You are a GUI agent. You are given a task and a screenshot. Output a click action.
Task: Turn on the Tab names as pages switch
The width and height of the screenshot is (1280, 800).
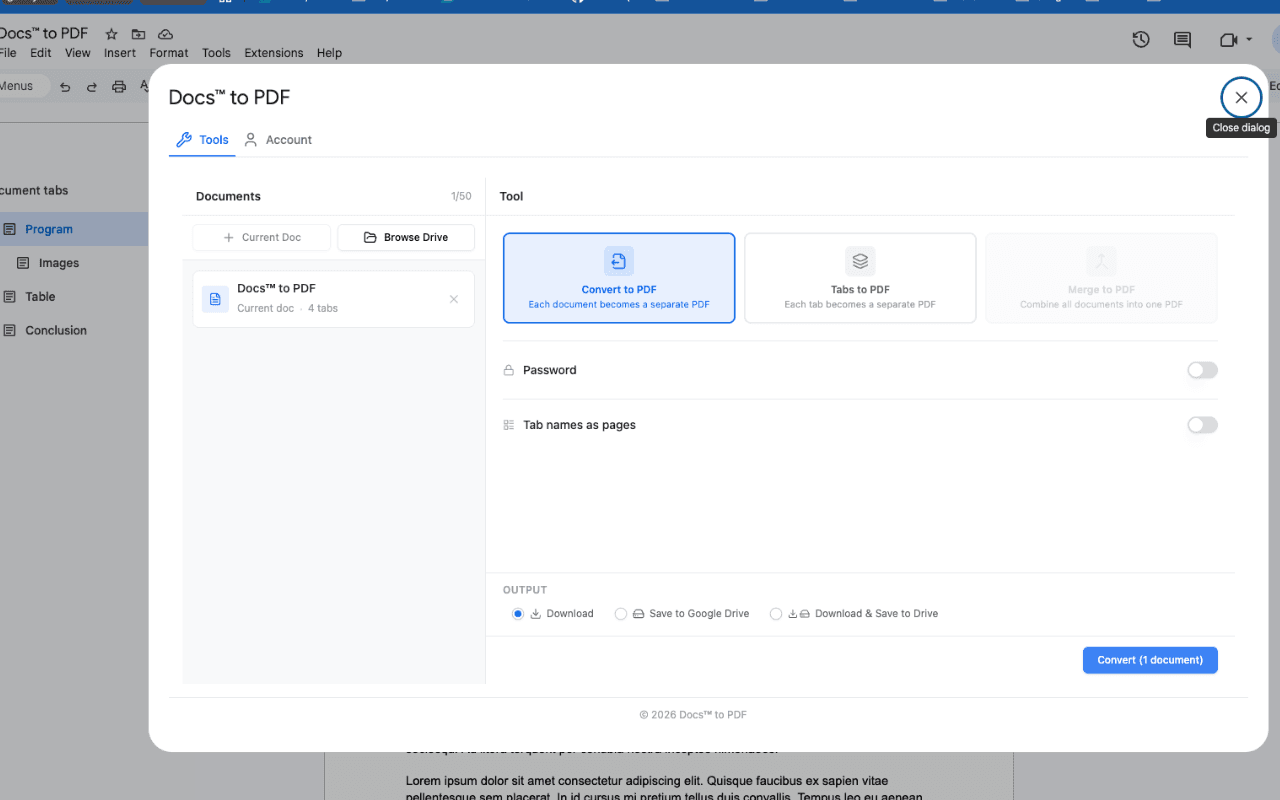[1201, 425]
